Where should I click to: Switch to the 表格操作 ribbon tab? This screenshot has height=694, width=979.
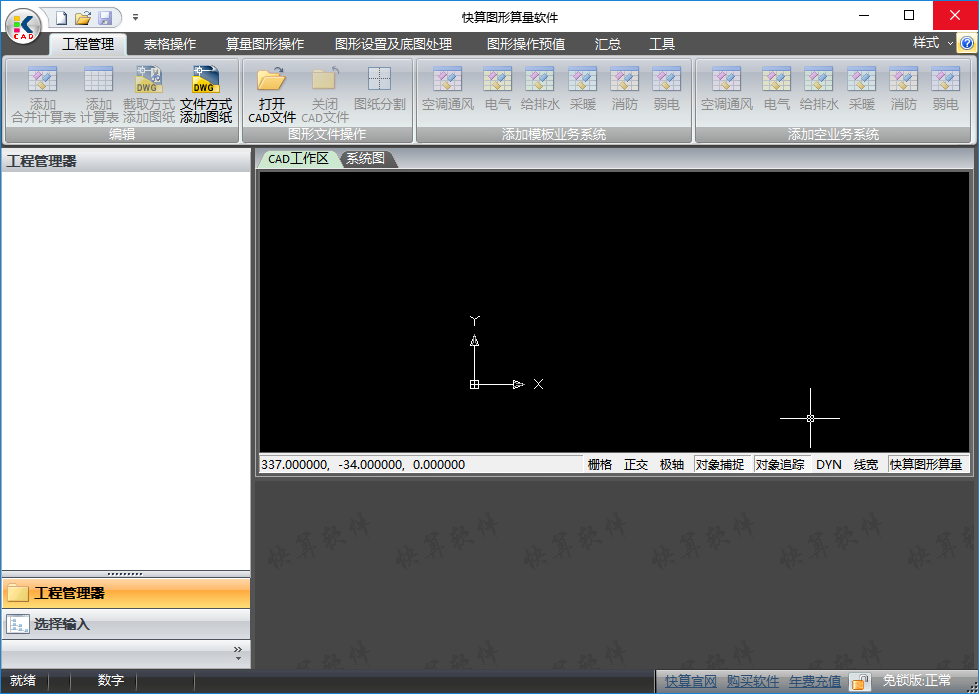tap(169, 44)
